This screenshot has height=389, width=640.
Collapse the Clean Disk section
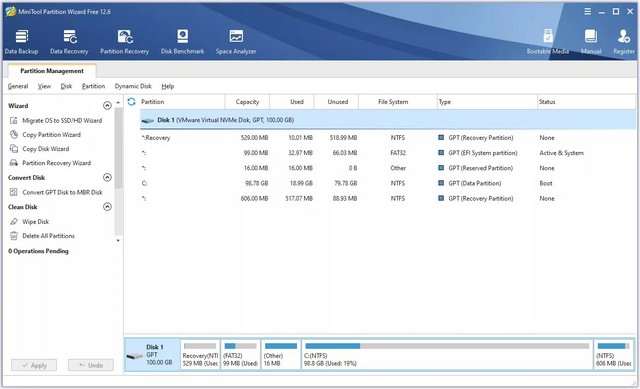point(107,207)
